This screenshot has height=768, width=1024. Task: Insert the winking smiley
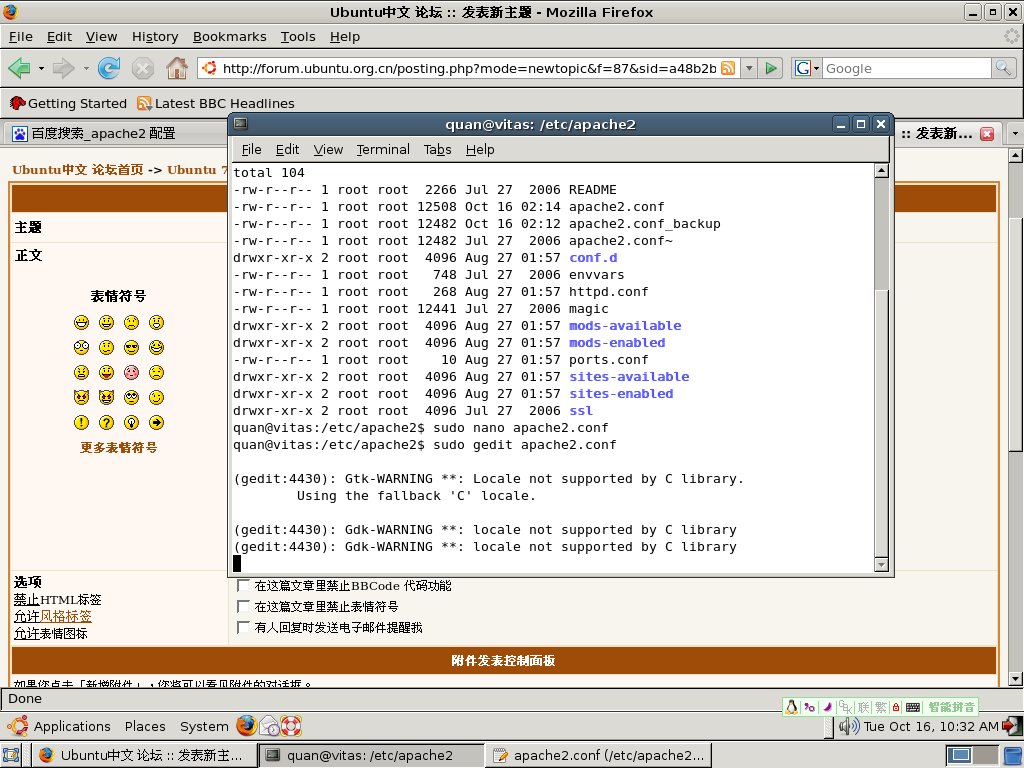click(x=156, y=398)
